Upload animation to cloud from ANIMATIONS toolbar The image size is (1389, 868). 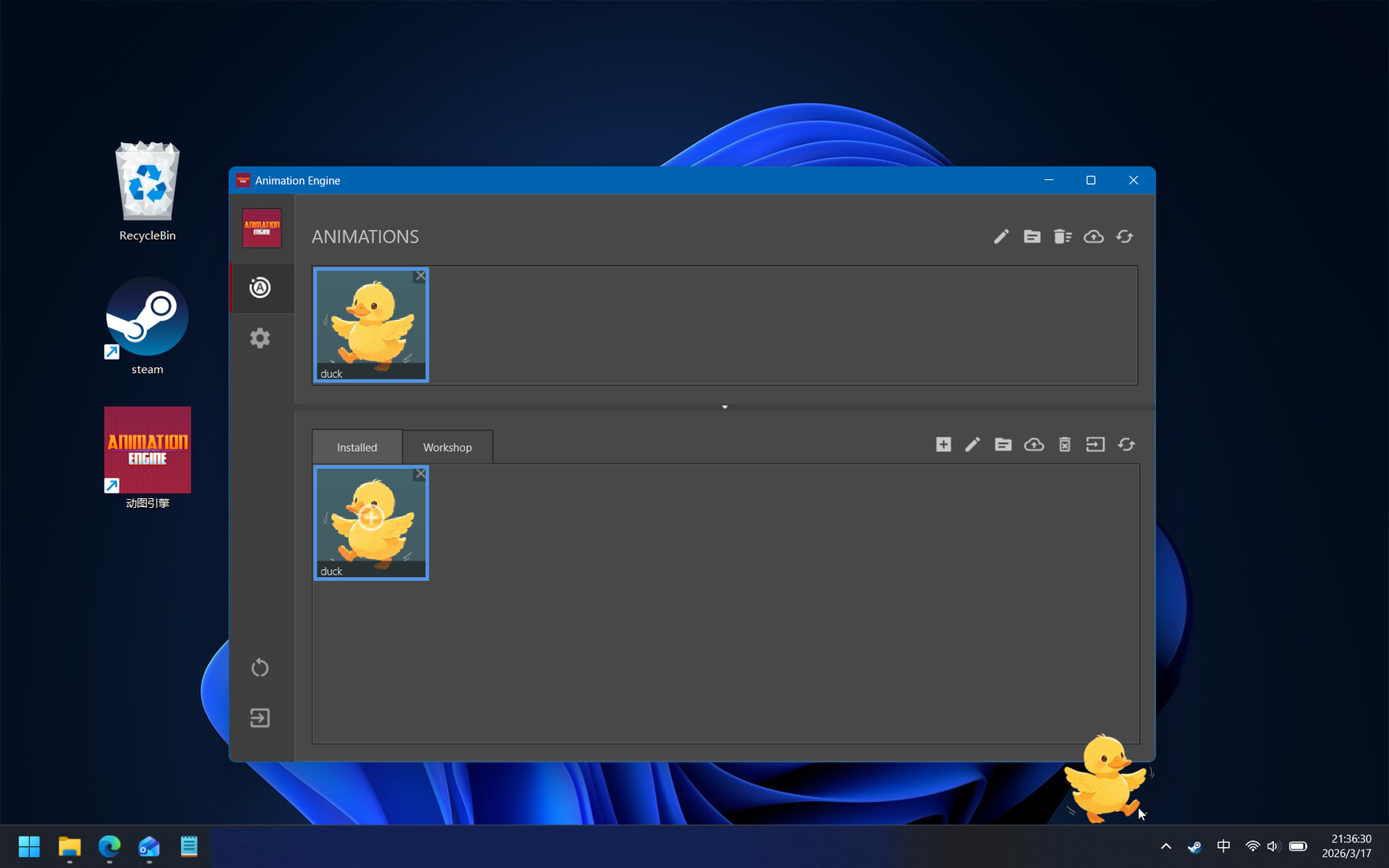(1093, 236)
